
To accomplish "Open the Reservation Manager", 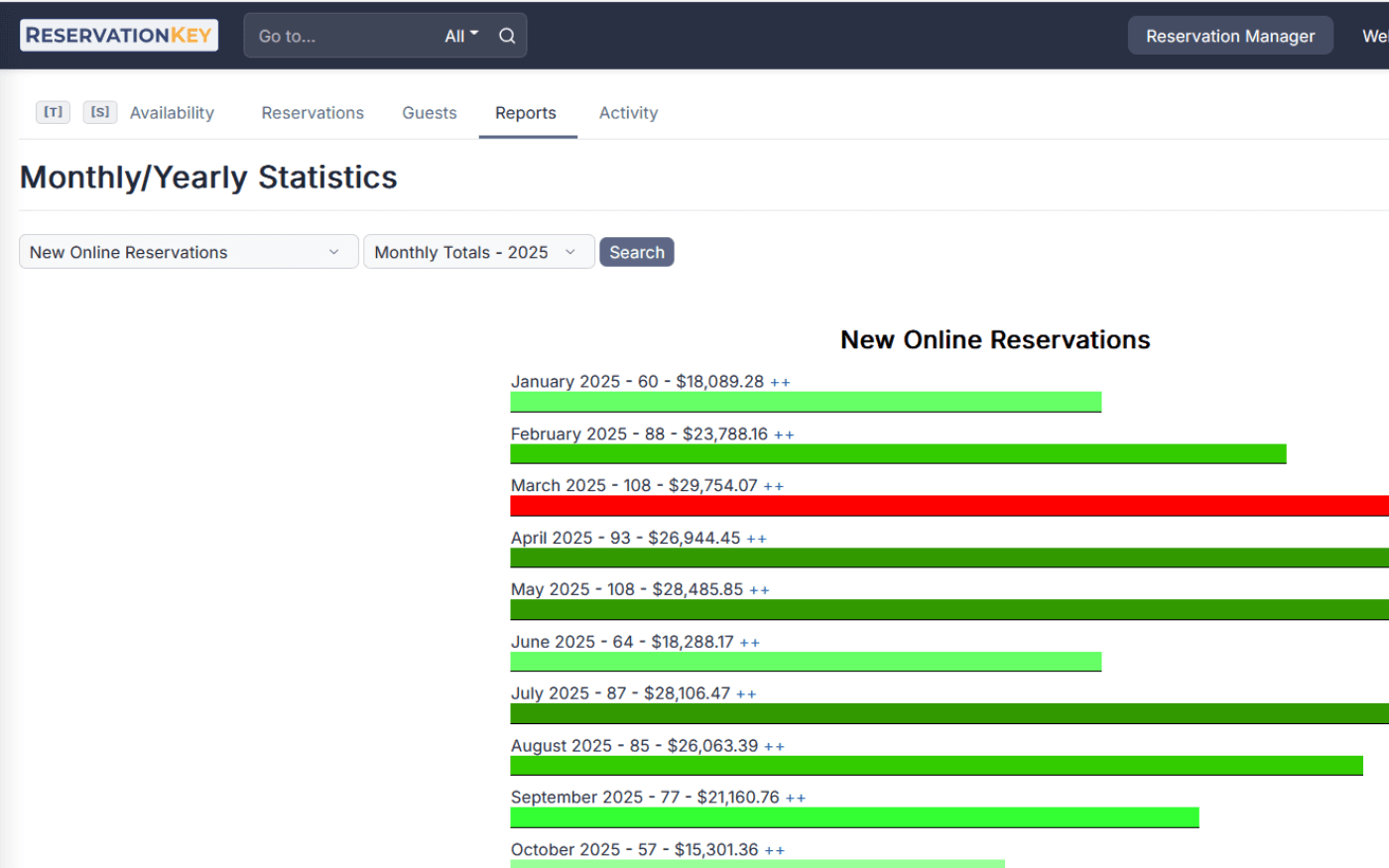I will click(1230, 35).
